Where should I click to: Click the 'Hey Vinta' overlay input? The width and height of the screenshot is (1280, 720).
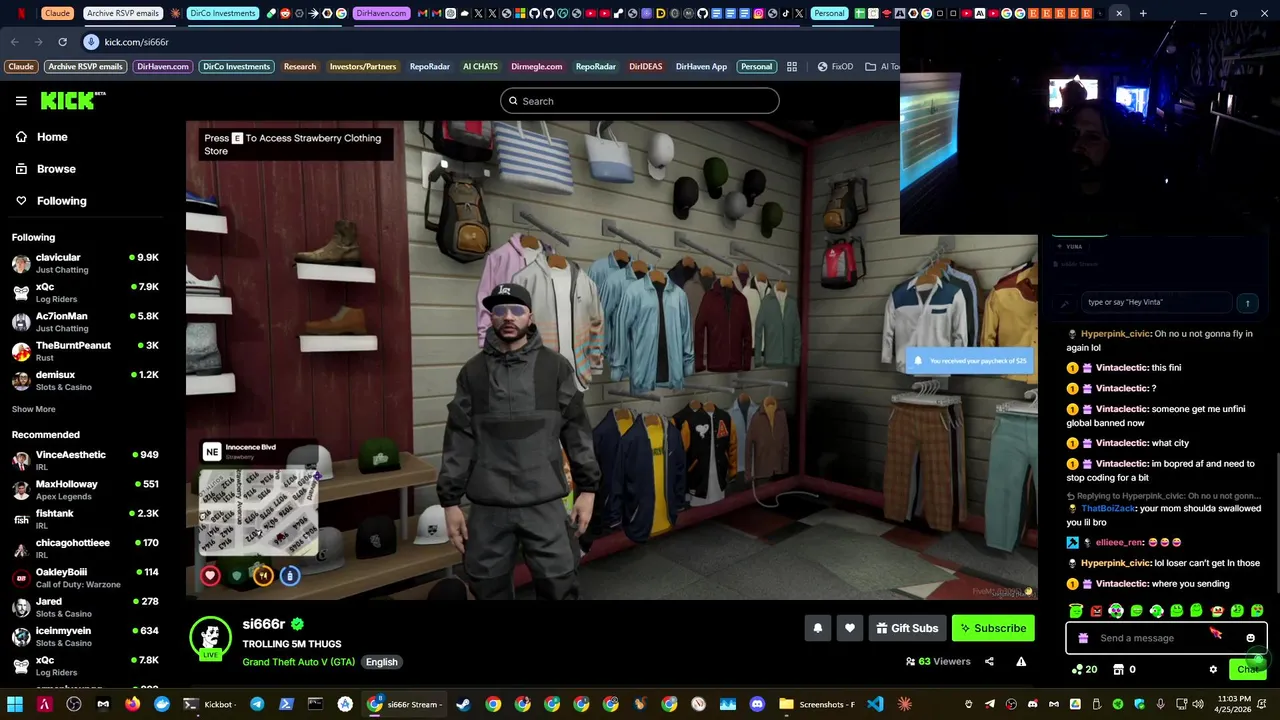[x=1158, y=302]
